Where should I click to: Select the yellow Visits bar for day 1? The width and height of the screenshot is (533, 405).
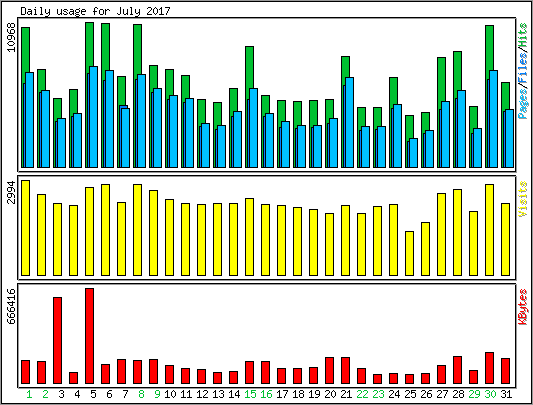tap(25, 228)
